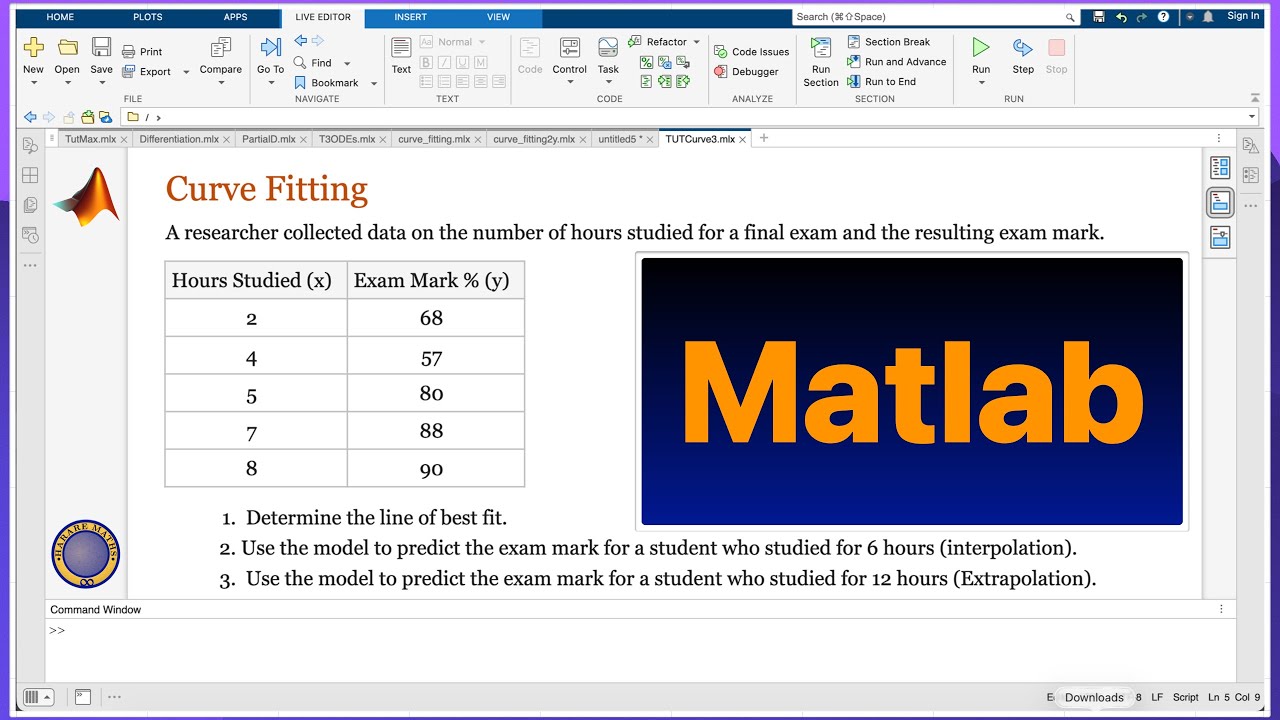Close the TutMax.mlx tab
1280x720 pixels.
[x=124, y=140]
